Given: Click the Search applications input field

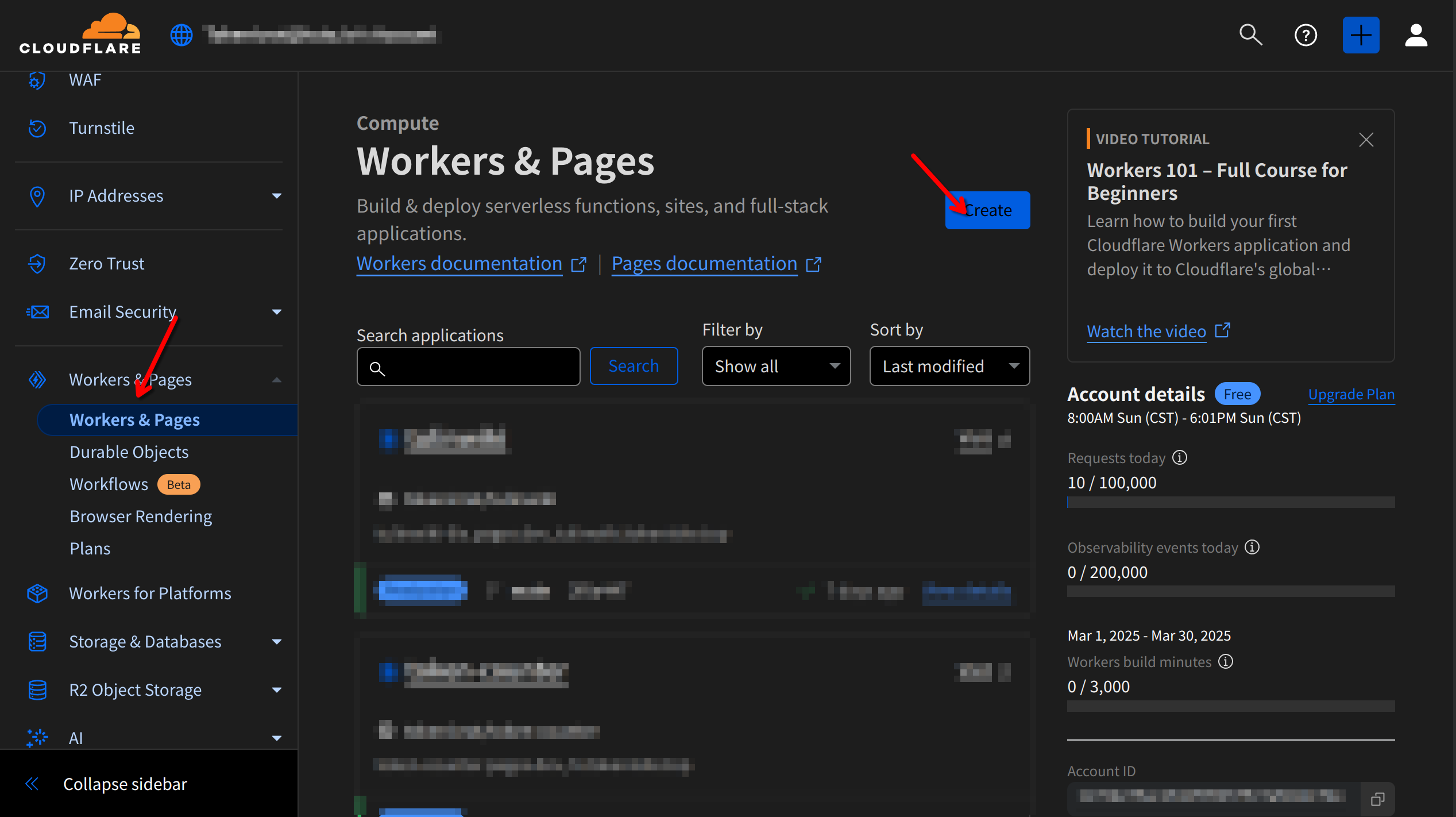Looking at the screenshot, I should coord(468,367).
